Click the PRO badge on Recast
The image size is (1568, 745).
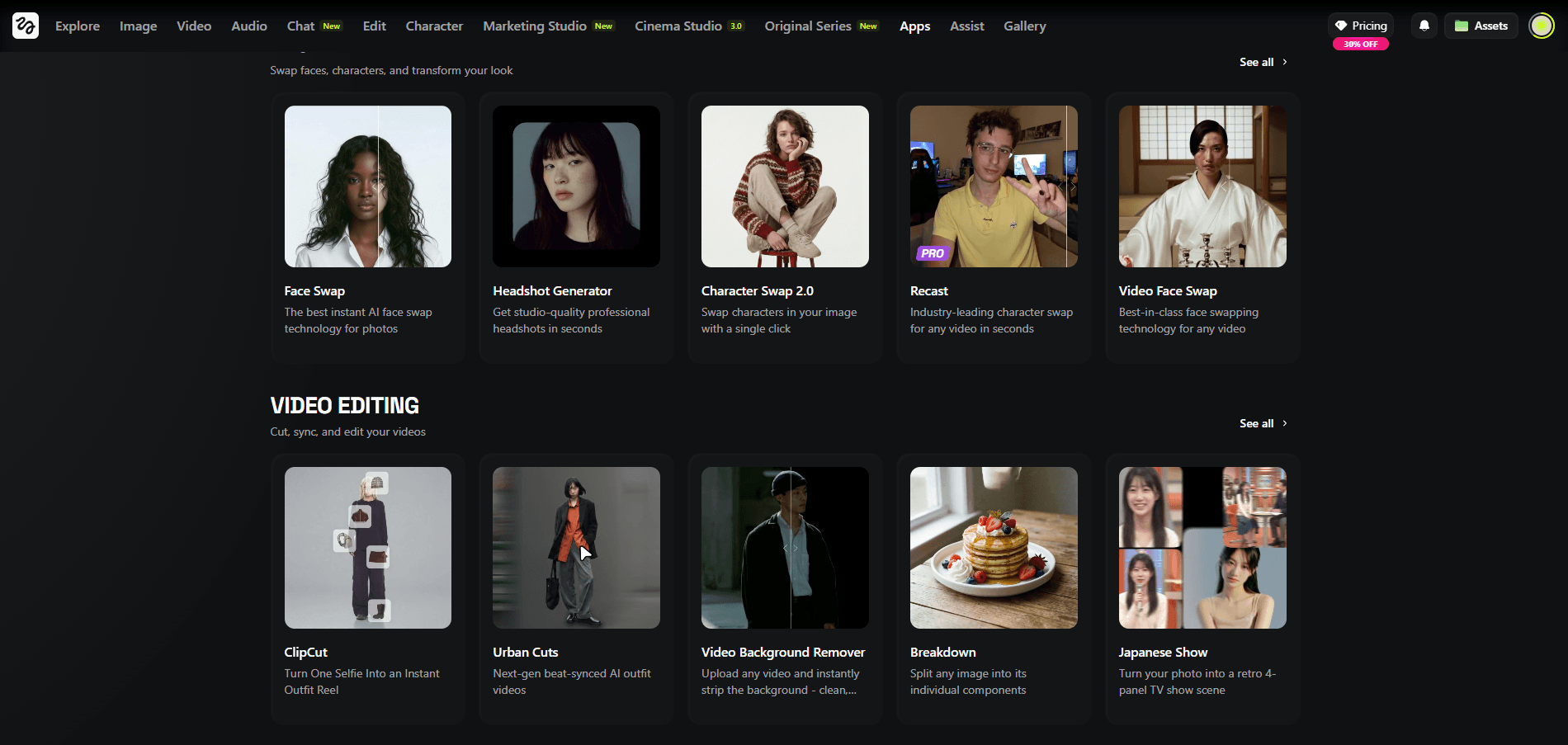pos(932,253)
